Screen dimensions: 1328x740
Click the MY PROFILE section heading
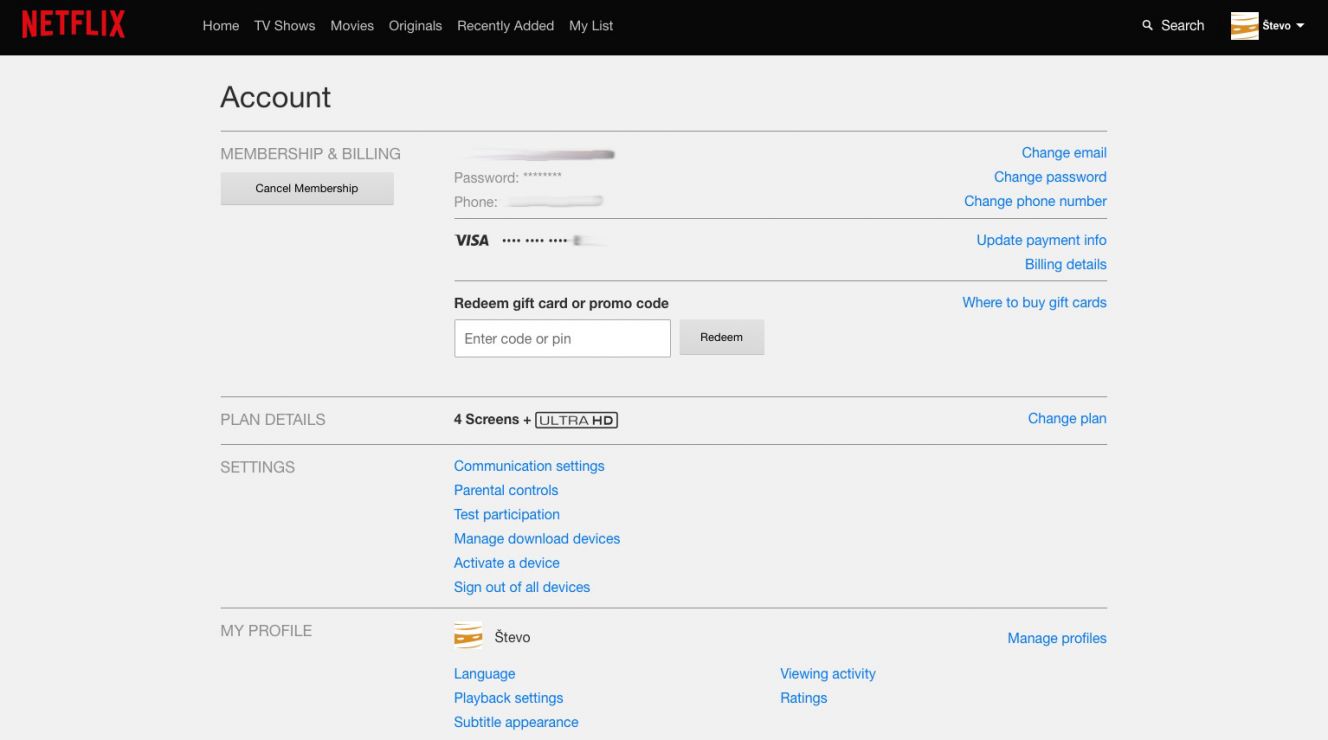[x=266, y=631]
